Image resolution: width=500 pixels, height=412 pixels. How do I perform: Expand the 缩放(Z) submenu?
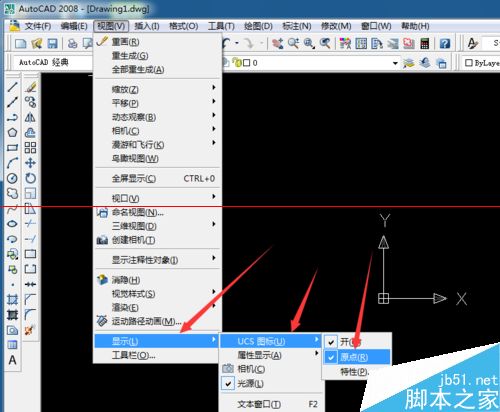(x=158, y=89)
